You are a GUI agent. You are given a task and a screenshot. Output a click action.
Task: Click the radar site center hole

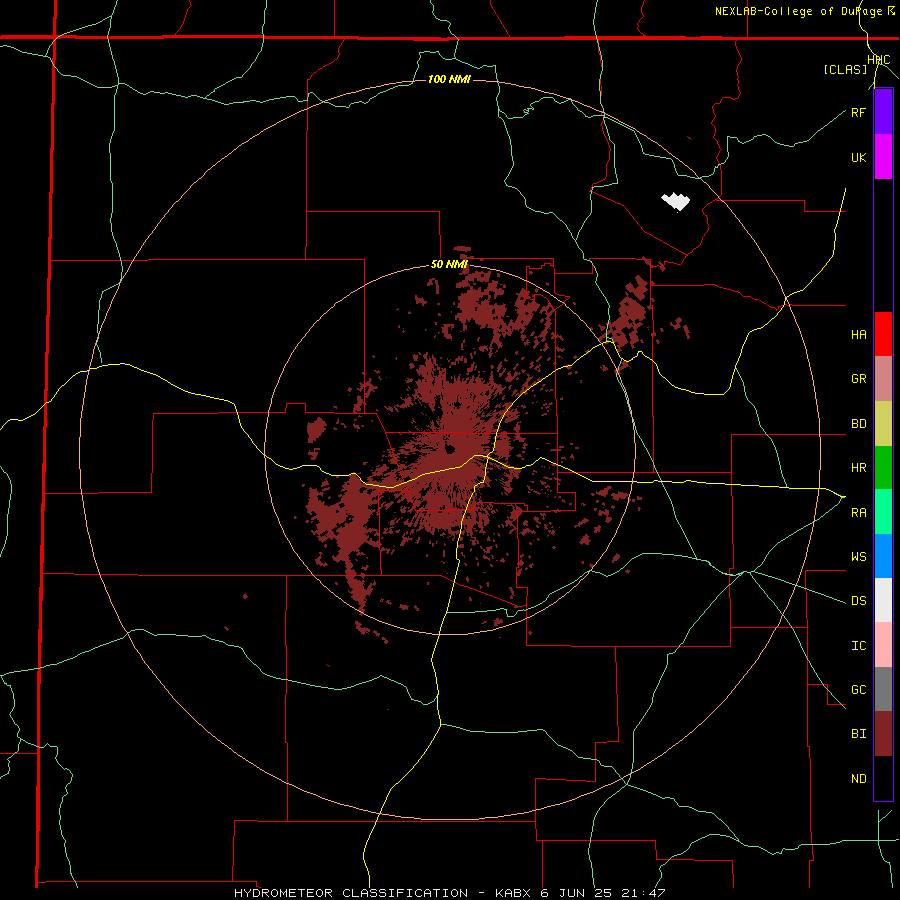pos(450,448)
